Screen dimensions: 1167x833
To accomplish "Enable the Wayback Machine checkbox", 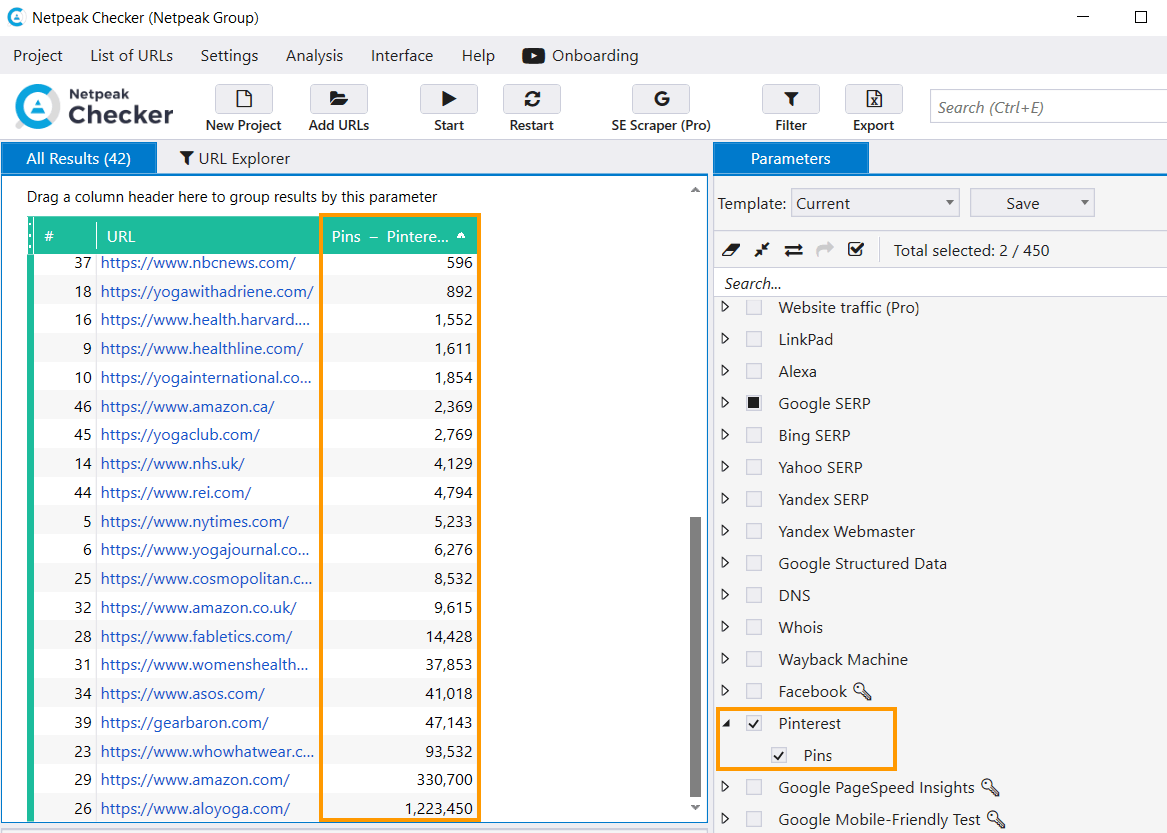I will (x=754, y=660).
